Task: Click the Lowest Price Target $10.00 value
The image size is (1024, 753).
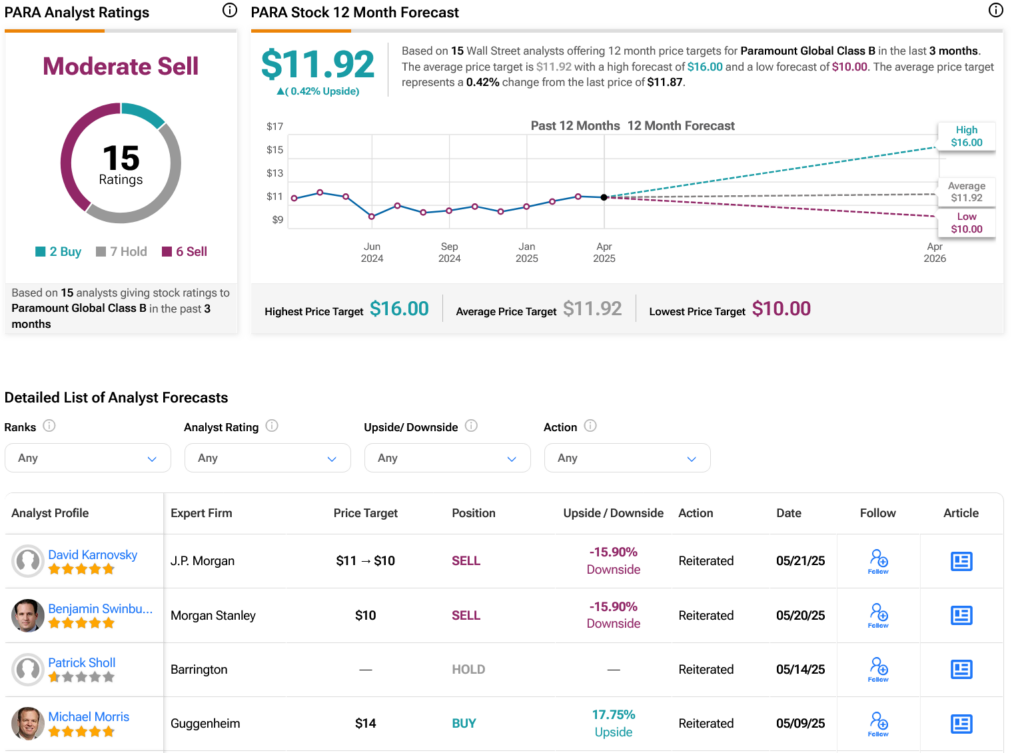Action: (781, 309)
